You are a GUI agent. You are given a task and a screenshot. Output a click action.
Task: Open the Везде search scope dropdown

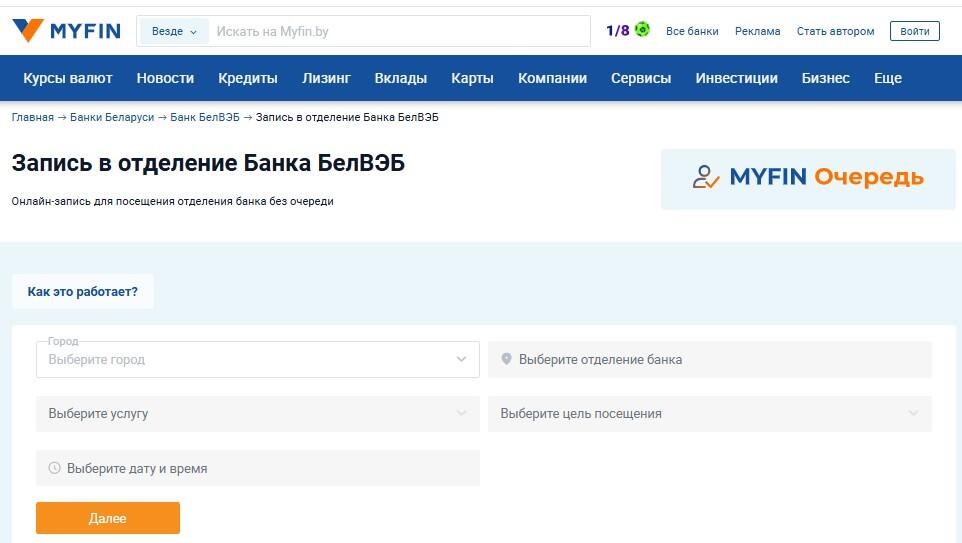tap(174, 31)
